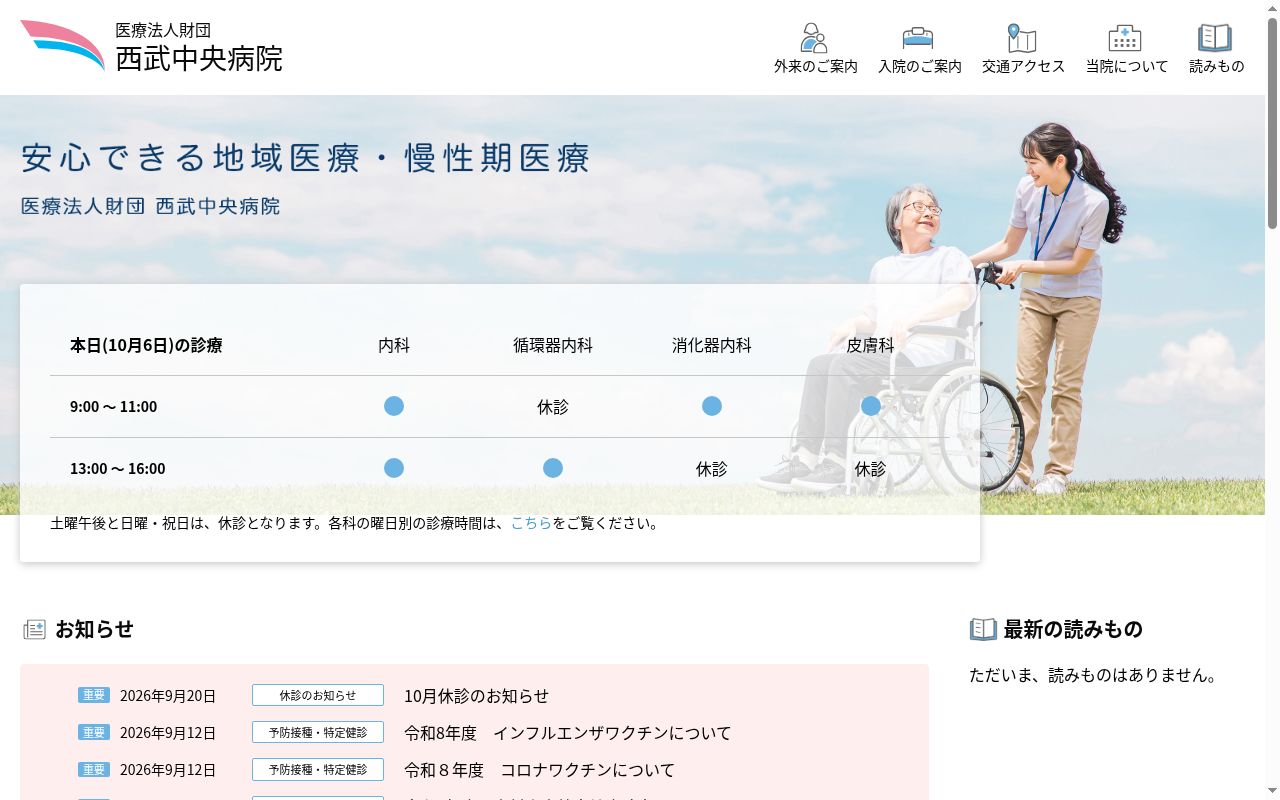Click the 内科 afternoon availability dot
Screen dimensions: 1280x800
tap(394, 468)
